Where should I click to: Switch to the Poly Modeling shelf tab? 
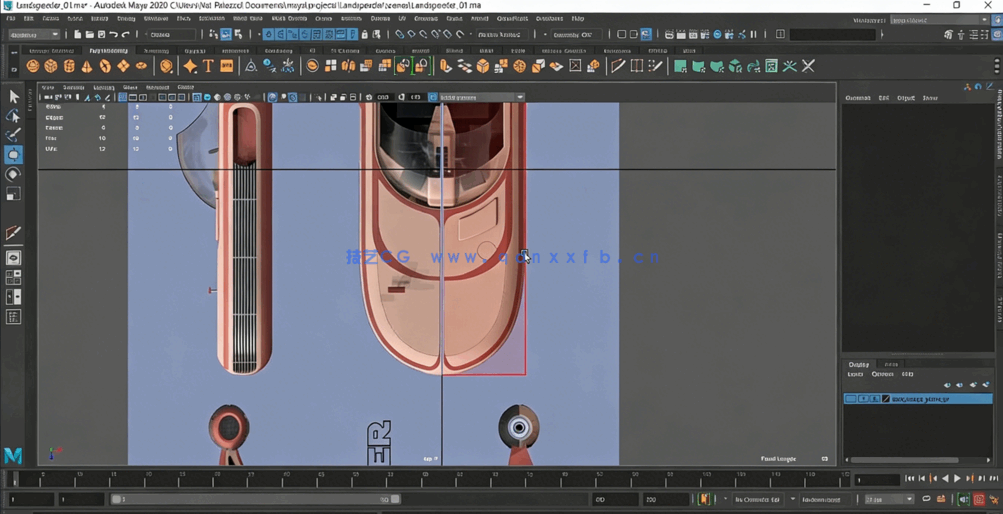tap(108, 50)
